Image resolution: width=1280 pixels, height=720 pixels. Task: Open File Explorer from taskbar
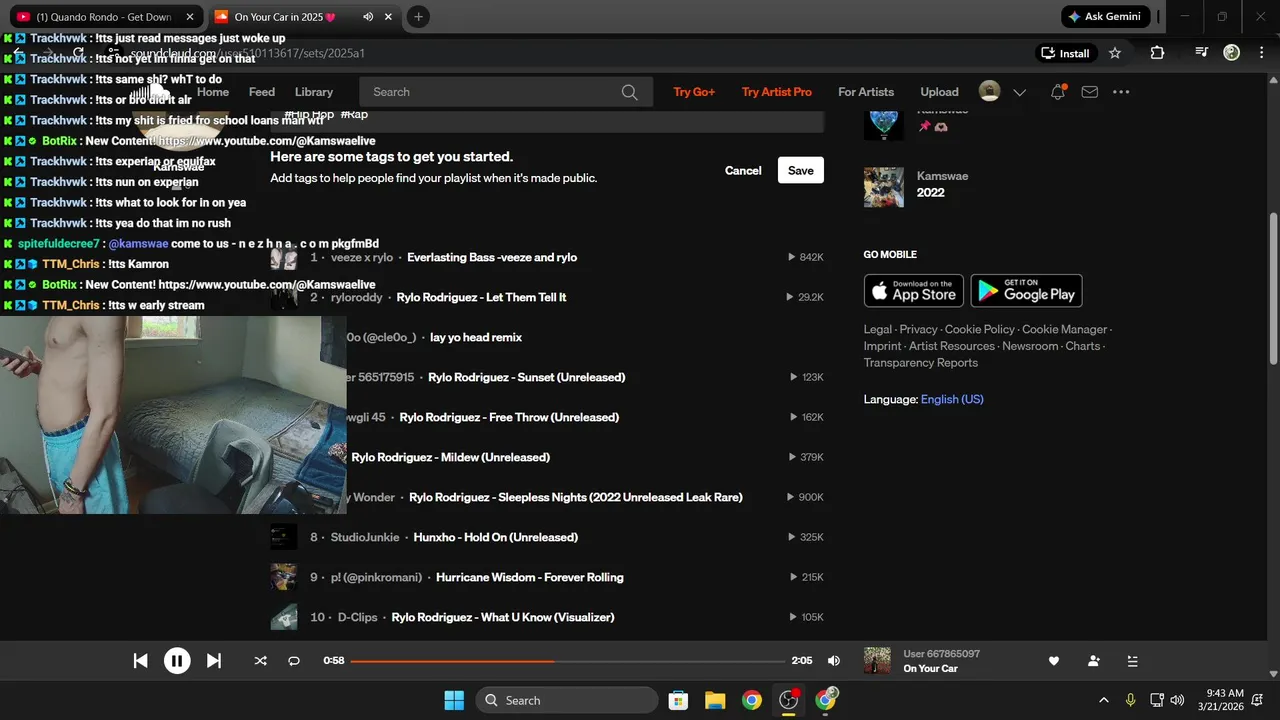pos(714,700)
